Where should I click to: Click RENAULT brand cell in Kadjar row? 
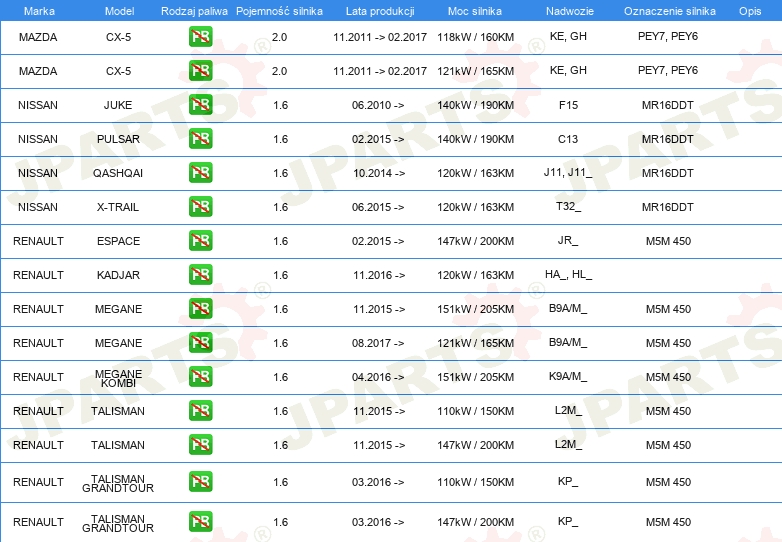(38, 275)
